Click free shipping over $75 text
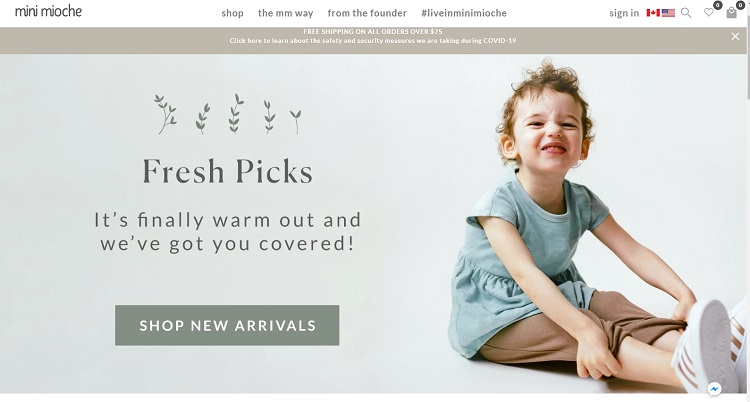This screenshot has width=750, height=402. [x=373, y=32]
